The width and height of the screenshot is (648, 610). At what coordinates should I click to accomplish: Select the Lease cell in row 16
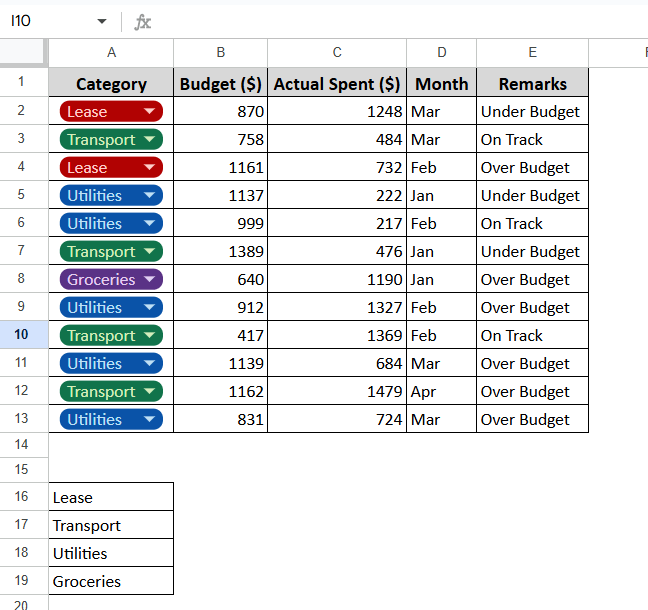click(111, 497)
